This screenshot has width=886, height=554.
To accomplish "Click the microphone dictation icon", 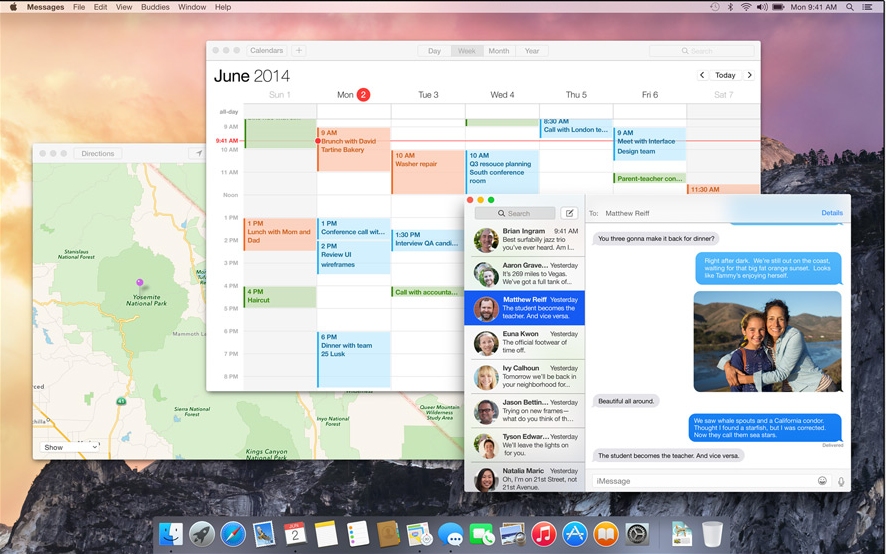I will coord(840,481).
